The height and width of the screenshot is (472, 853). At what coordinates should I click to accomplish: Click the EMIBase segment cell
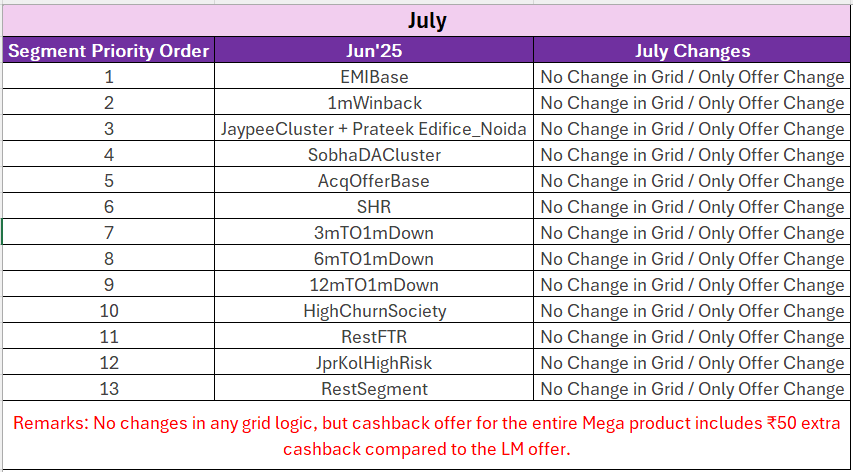point(374,77)
